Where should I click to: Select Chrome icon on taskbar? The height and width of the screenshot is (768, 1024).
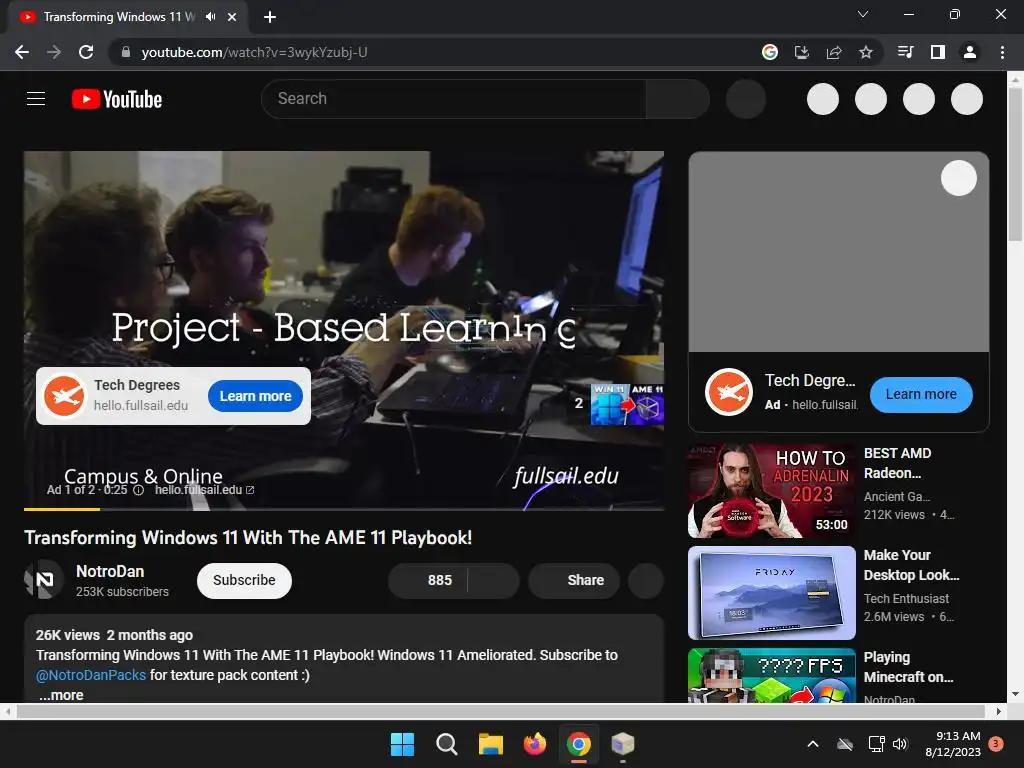point(579,744)
